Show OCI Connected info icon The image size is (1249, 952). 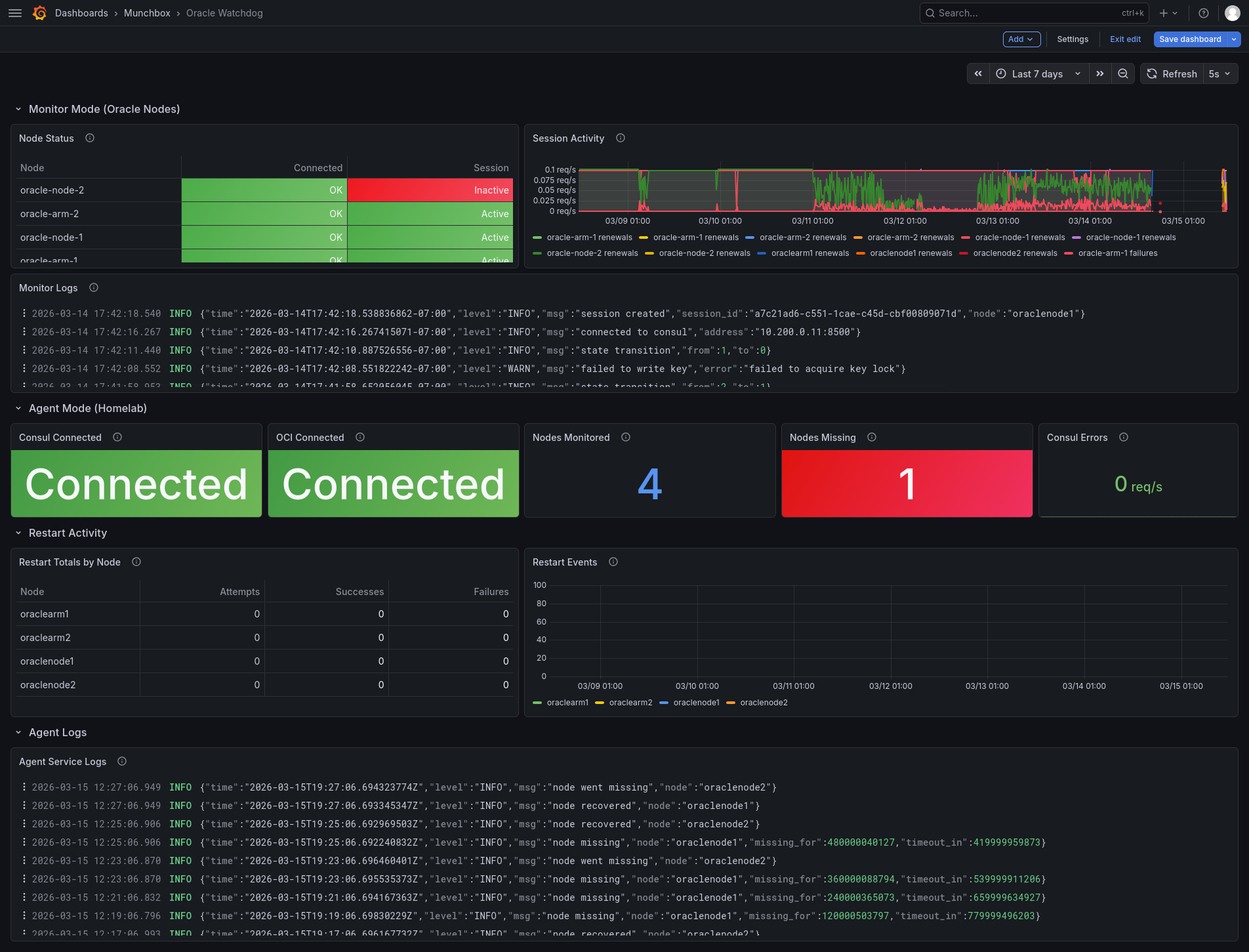tap(360, 438)
